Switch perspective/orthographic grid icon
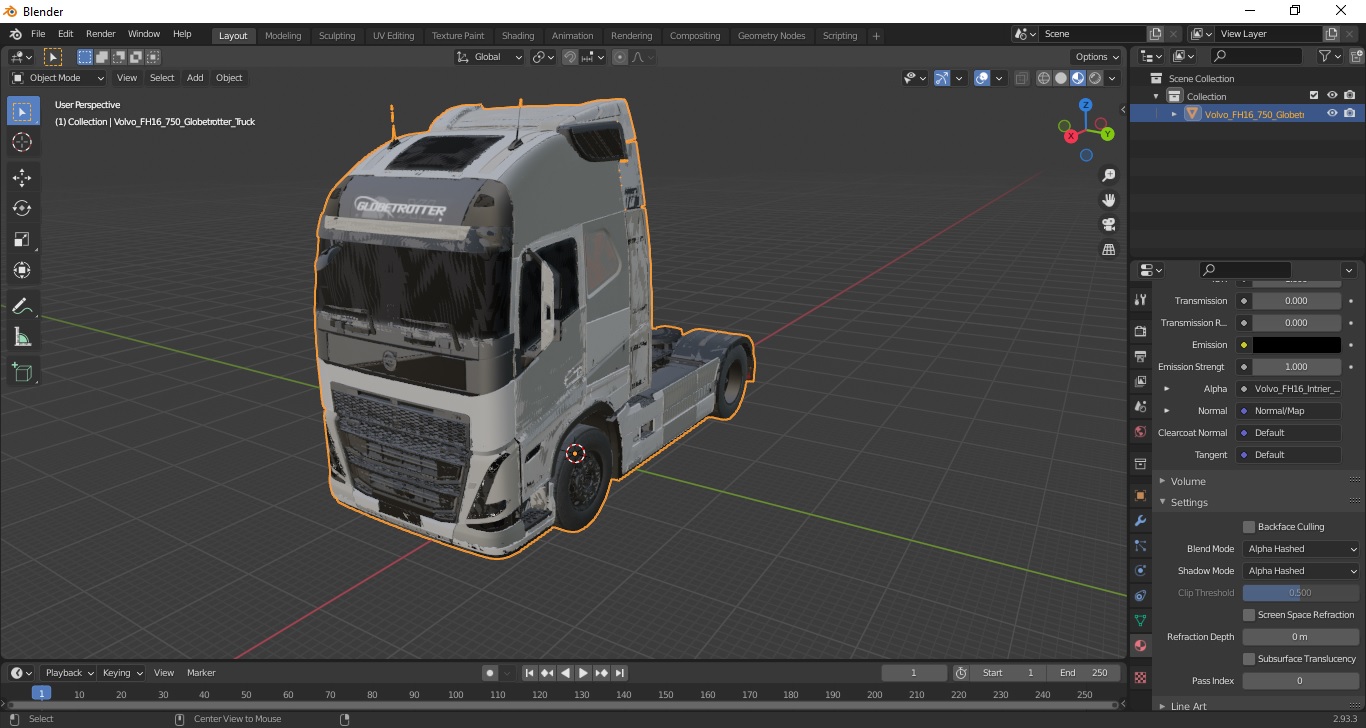This screenshot has height=728, width=1366. pyautogui.click(x=1108, y=250)
